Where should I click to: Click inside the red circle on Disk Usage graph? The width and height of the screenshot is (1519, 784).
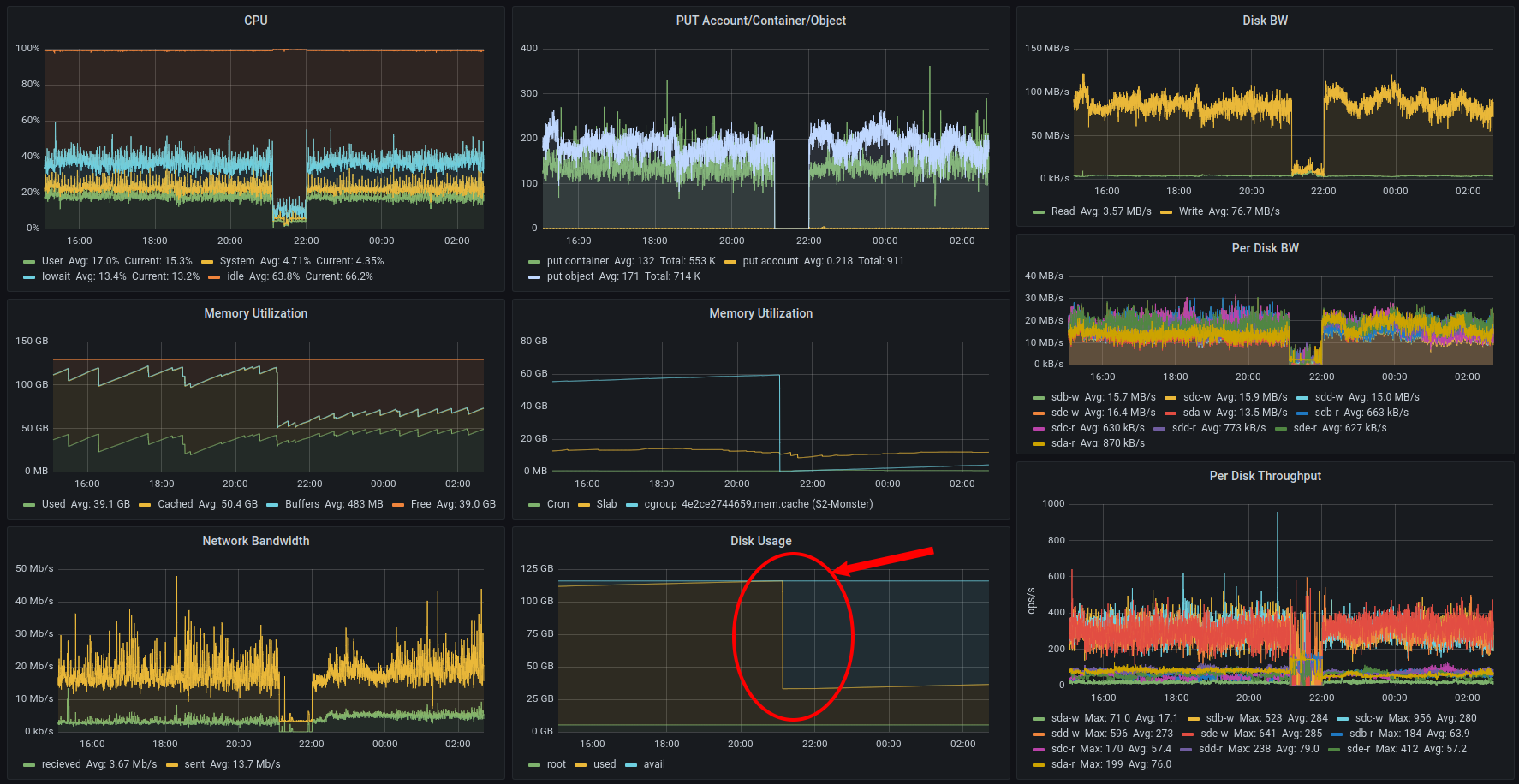click(x=793, y=636)
